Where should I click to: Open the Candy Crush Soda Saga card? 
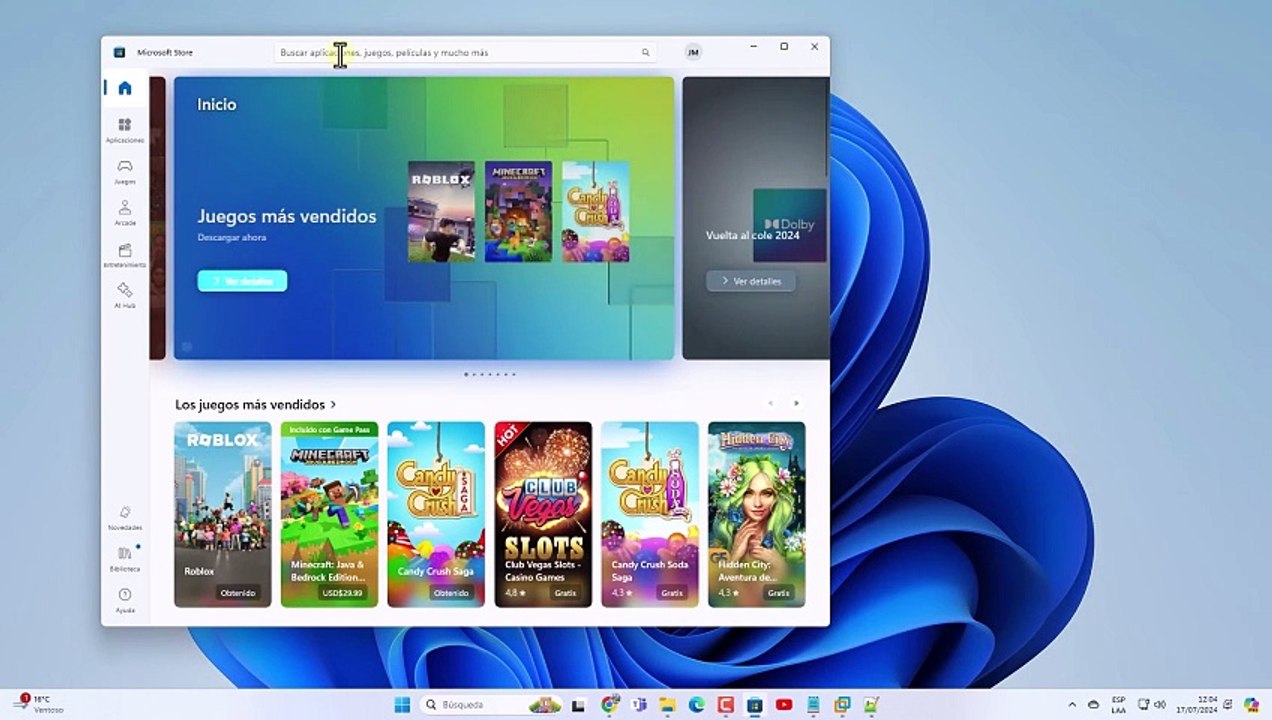click(x=650, y=514)
